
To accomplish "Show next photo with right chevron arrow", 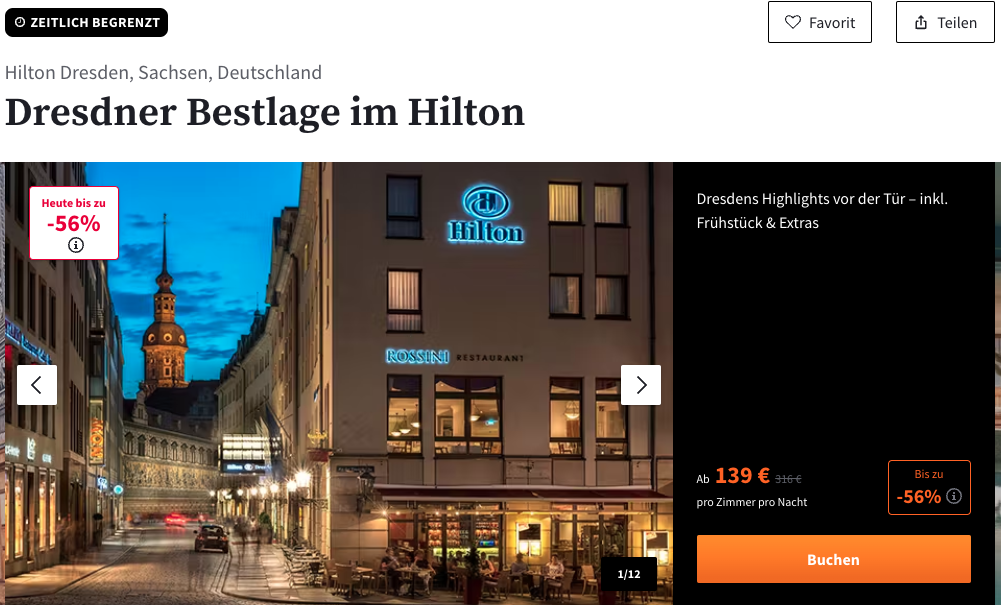I will (x=641, y=385).
